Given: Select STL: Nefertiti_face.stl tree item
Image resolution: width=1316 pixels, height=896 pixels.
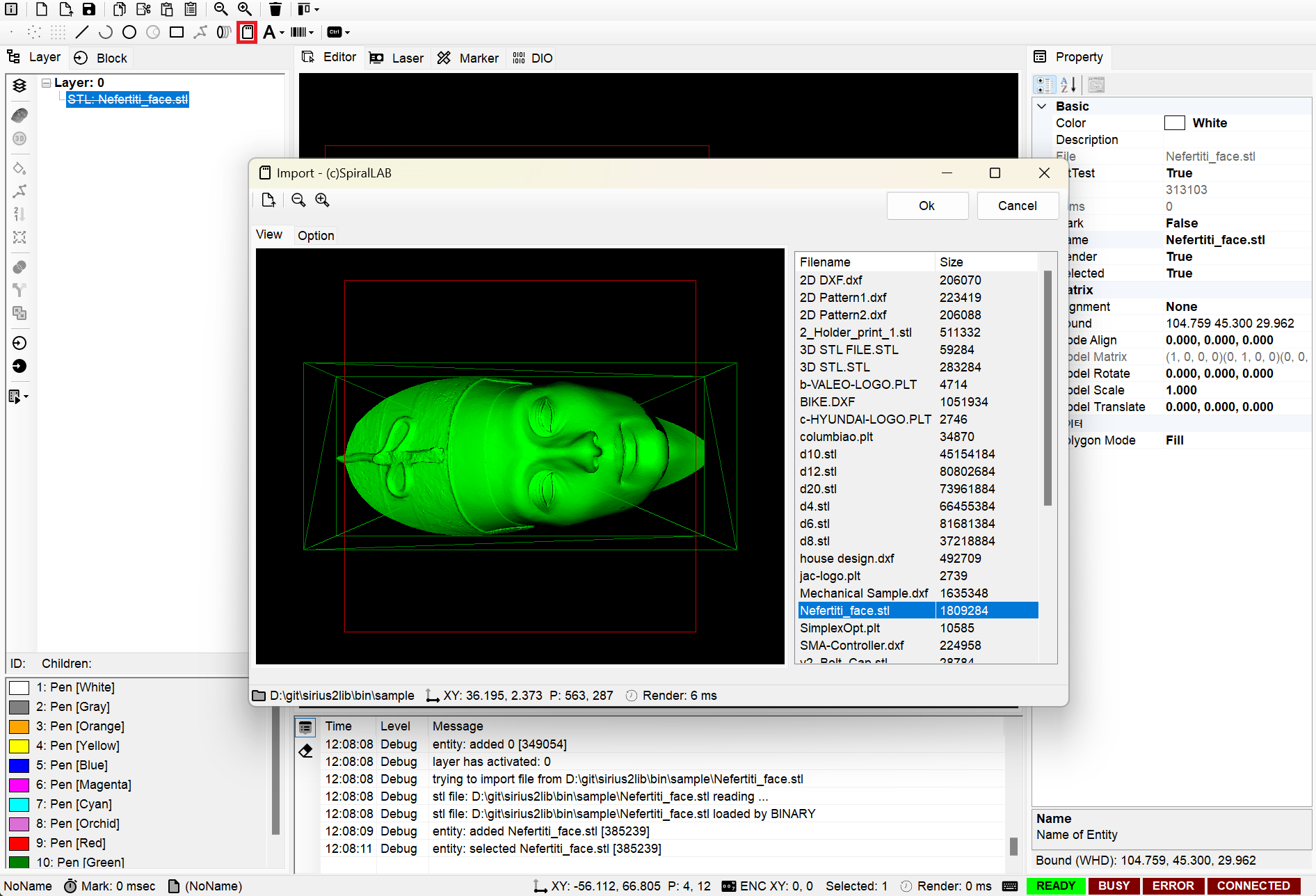Looking at the screenshot, I should (x=128, y=99).
